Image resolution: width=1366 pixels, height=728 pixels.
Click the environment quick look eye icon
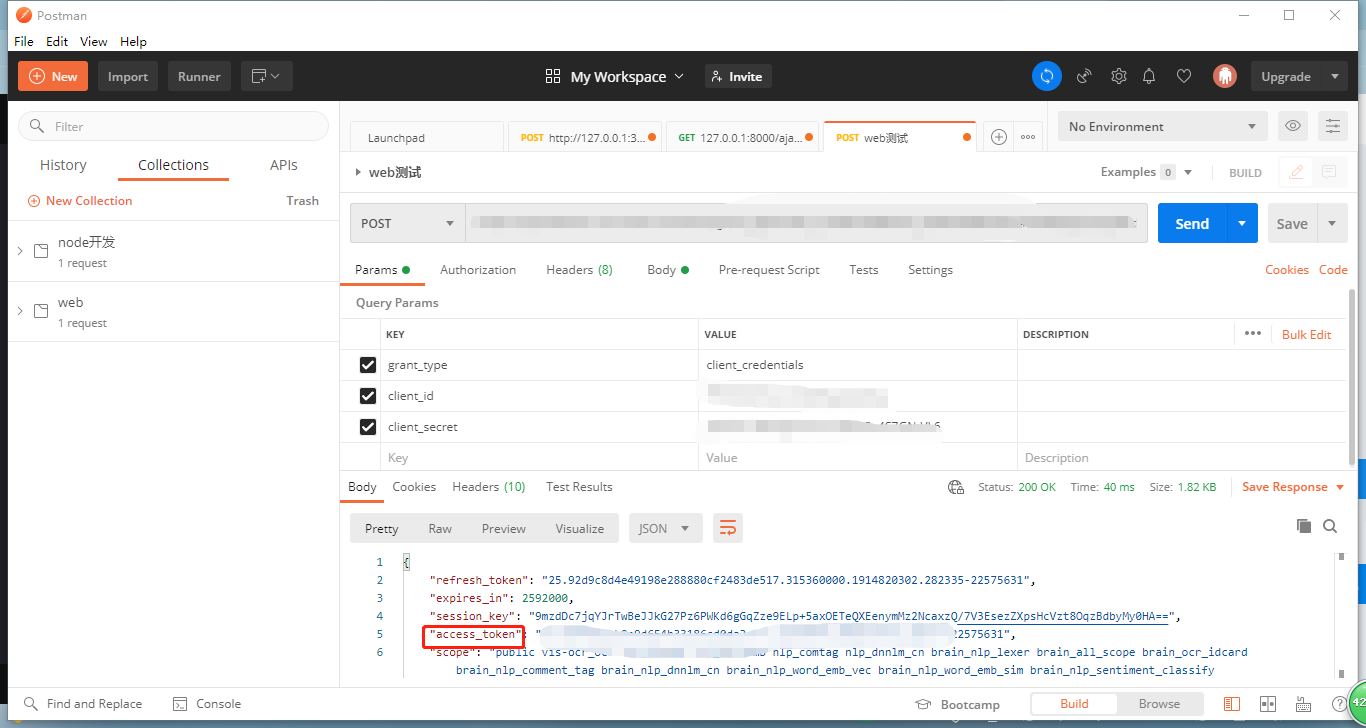[x=1293, y=126]
